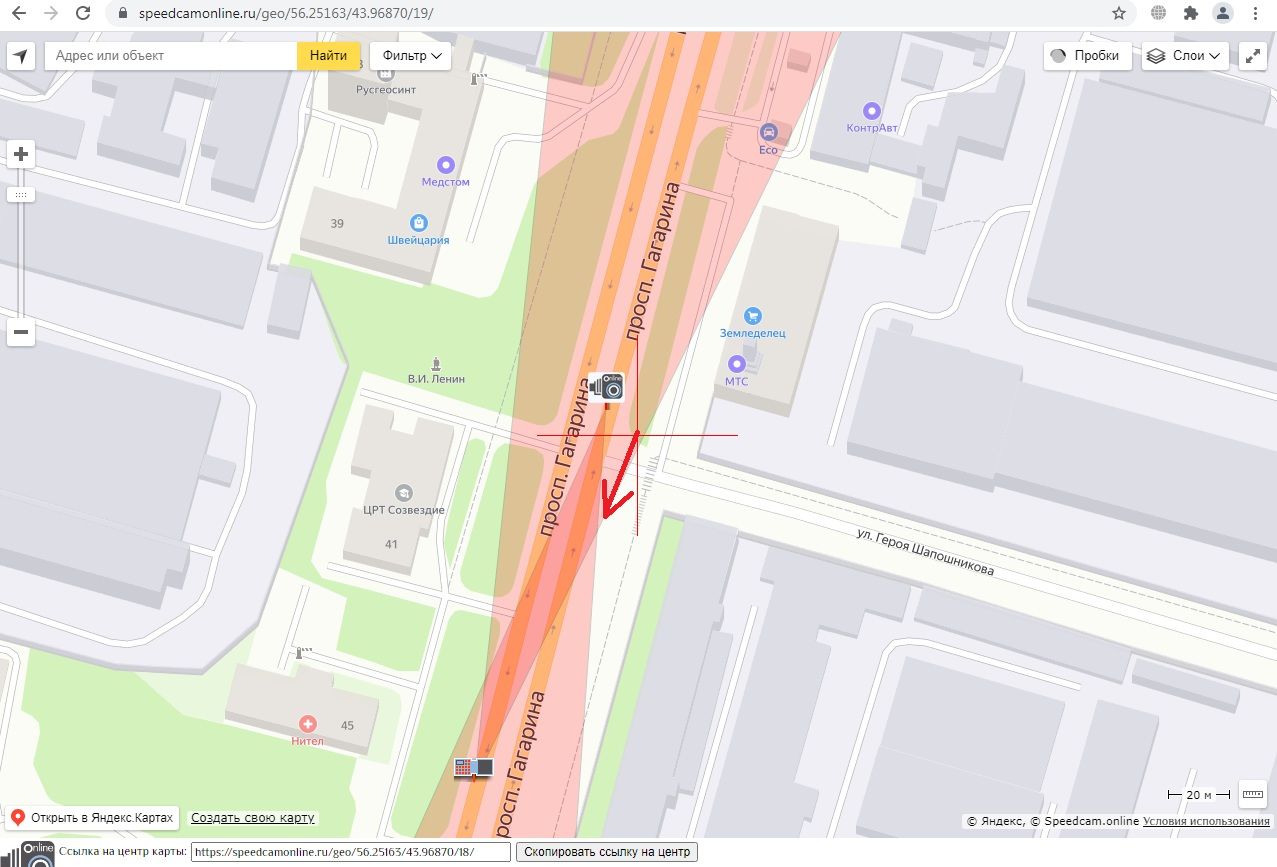The image size is (1277, 867).
Task: Toggle the Пробки traffic layer
Action: point(1088,56)
